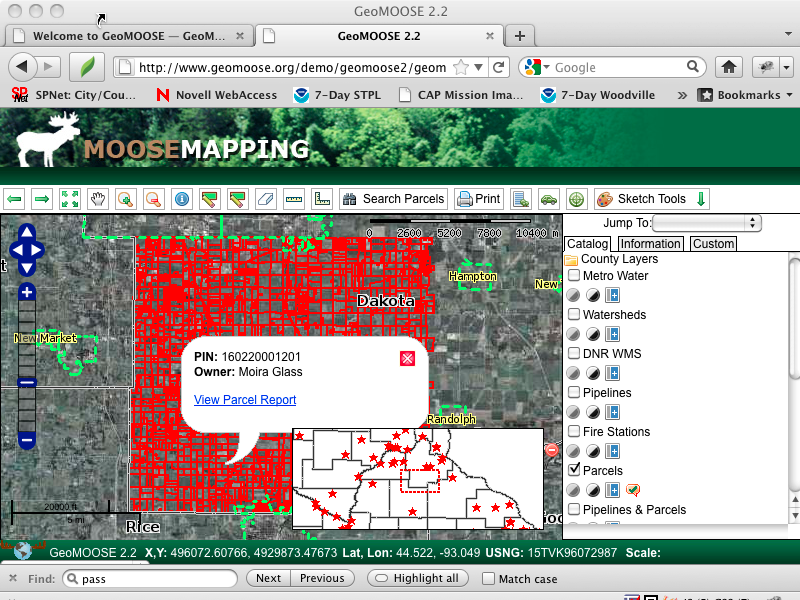
Task: Switch to the Catalog tab
Action: 587,244
